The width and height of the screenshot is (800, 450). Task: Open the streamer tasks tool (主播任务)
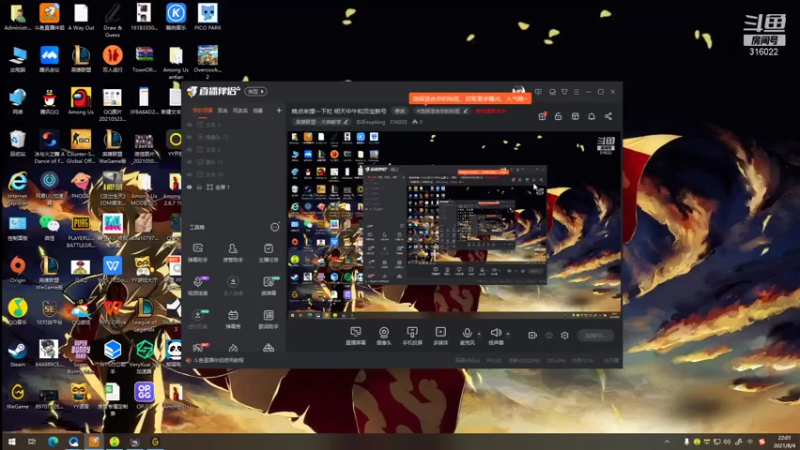tap(268, 253)
